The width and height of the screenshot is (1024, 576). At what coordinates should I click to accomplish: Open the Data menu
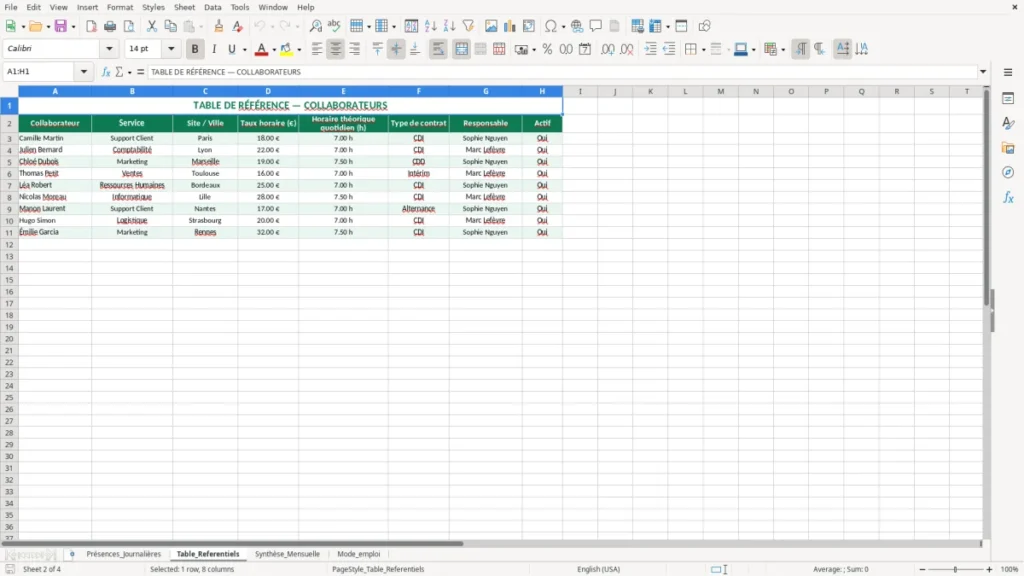(212, 7)
